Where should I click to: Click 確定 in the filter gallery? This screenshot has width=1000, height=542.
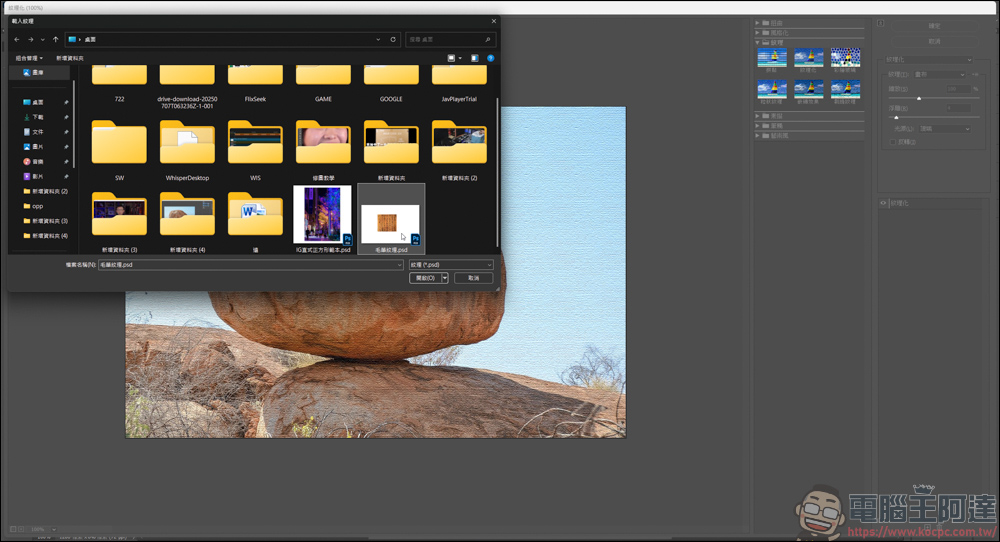[934, 26]
